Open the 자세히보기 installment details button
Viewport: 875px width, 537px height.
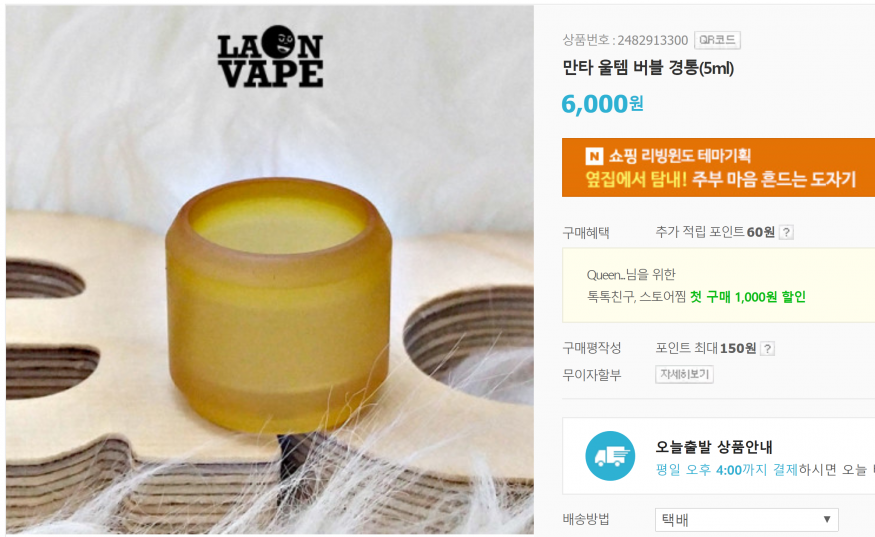684,374
